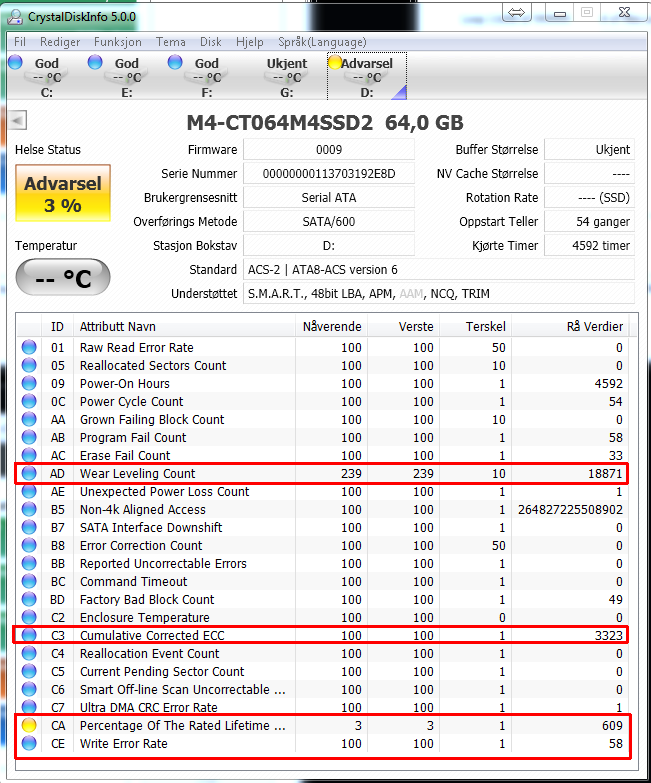
Task: Select the D: Advarsel drive tab
Action: coord(367,77)
